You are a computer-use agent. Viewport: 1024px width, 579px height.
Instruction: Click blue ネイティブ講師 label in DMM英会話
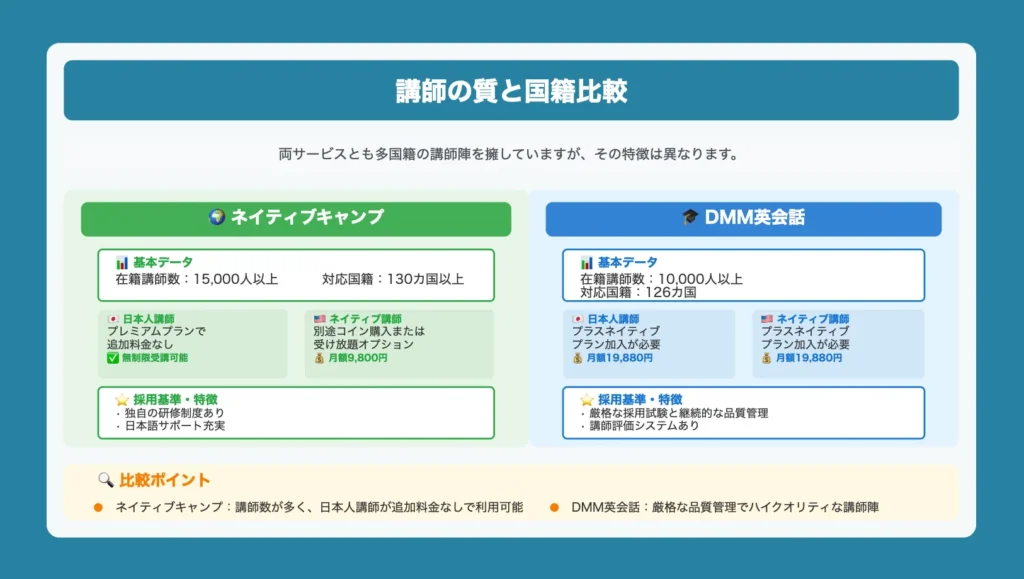812,319
